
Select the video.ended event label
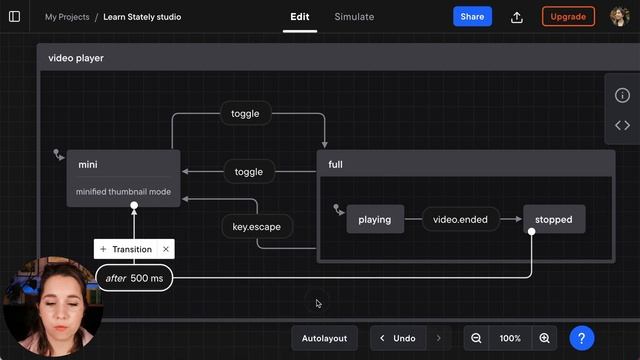tap(460, 220)
